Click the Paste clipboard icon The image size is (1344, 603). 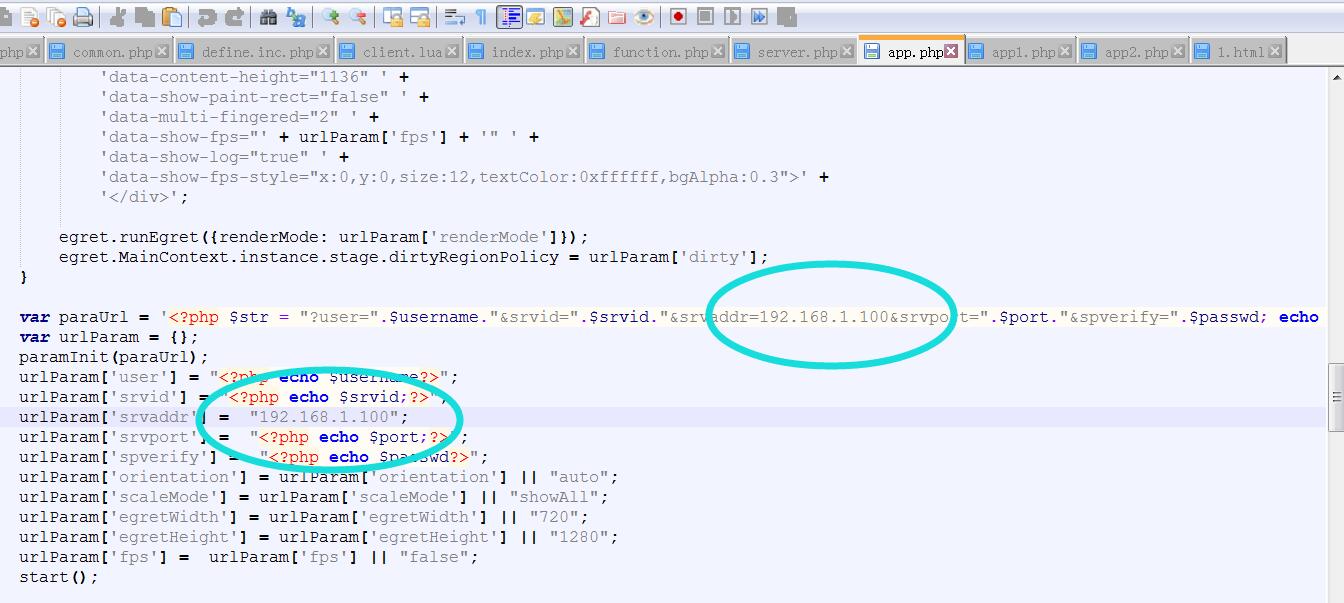click(173, 17)
